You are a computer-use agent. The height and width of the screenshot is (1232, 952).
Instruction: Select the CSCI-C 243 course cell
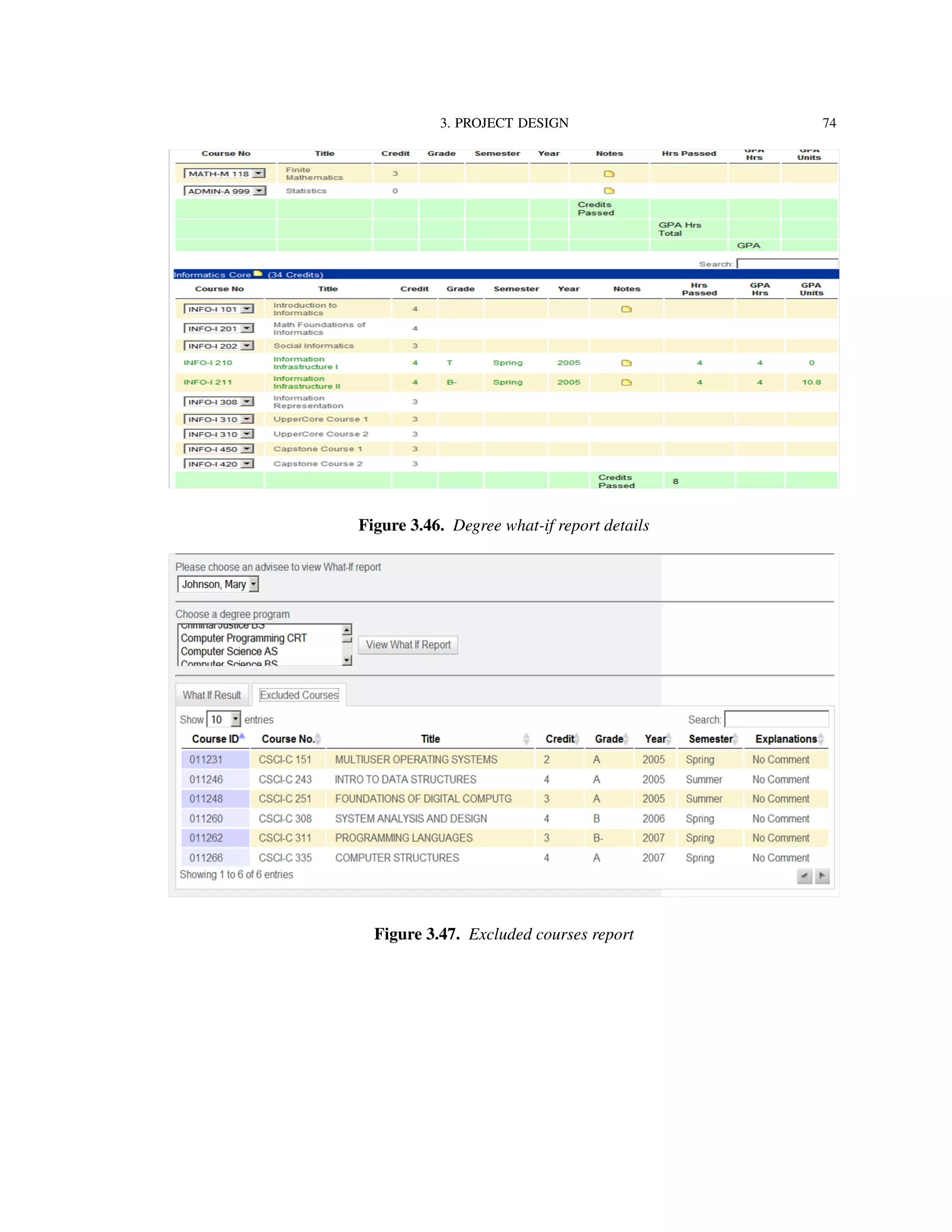coord(288,779)
